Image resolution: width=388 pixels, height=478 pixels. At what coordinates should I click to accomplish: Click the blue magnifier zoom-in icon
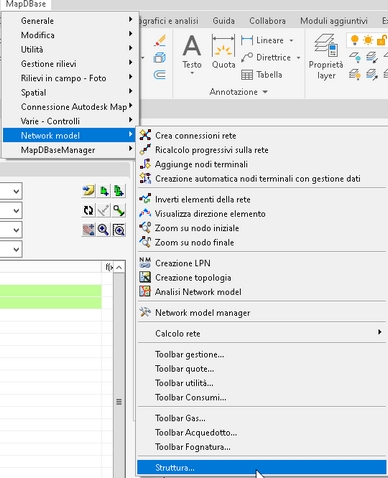click(x=104, y=230)
